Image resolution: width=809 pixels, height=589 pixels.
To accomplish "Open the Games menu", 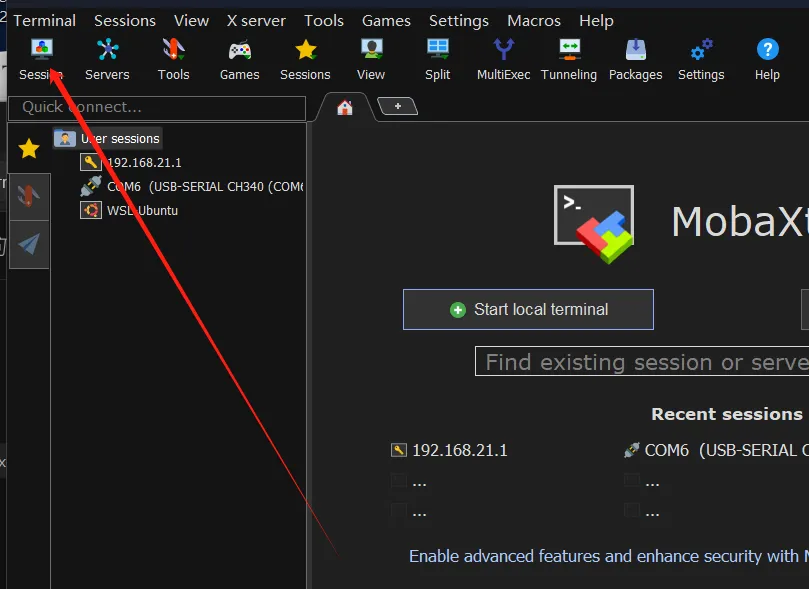I will point(386,21).
